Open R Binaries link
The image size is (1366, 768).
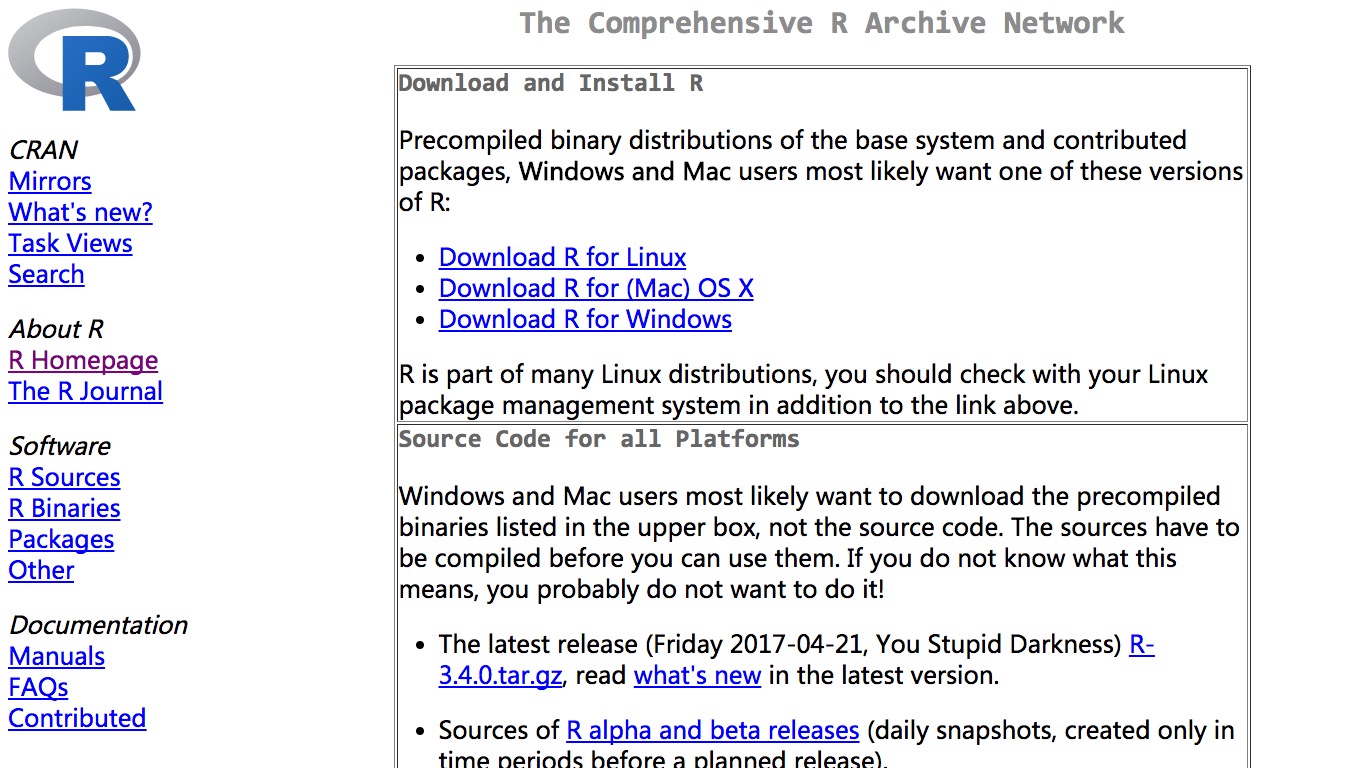64,508
